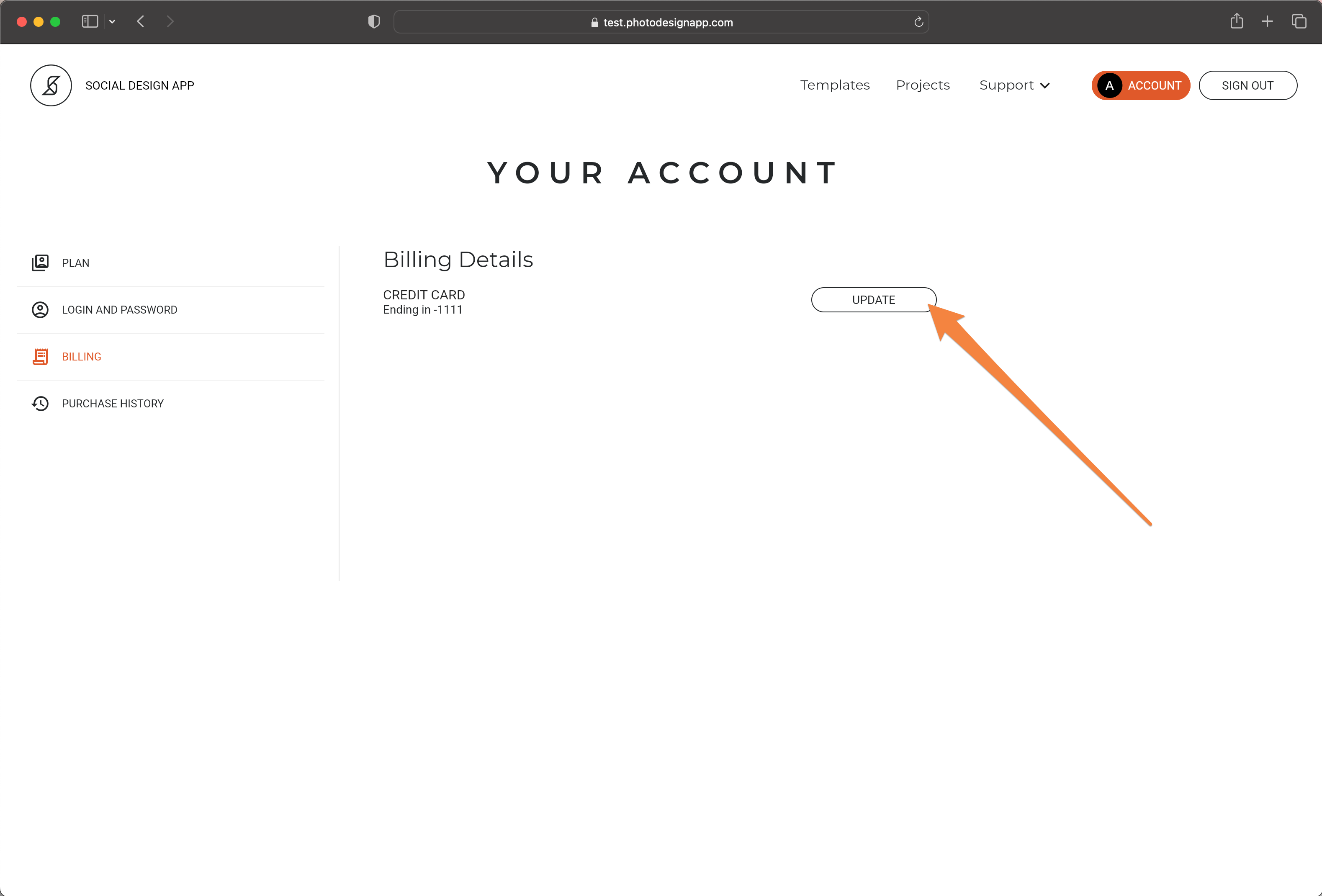The image size is (1322, 896).
Task: Expand the Support dropdown menu
Action: click(1014, 85)
